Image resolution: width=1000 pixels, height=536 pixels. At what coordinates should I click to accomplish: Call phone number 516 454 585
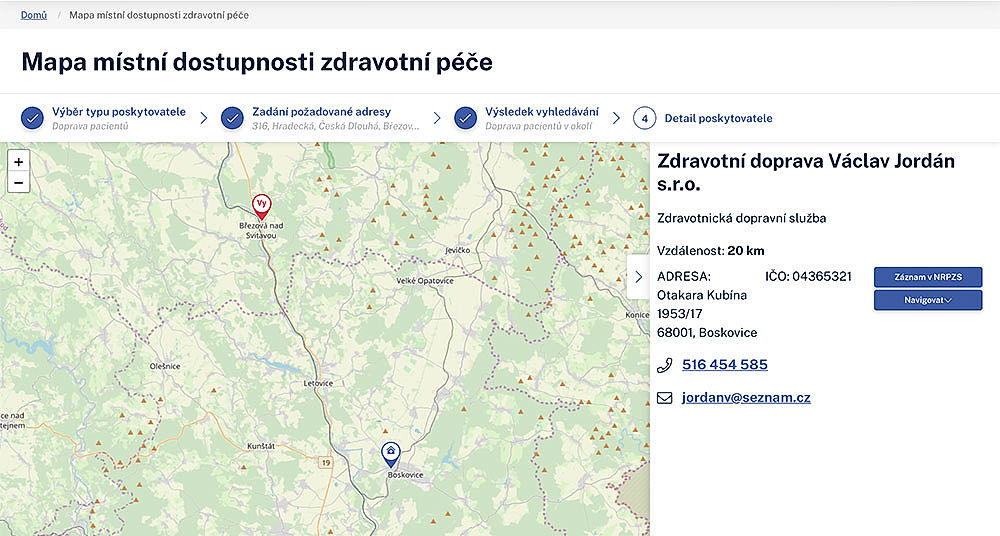pyautogui.click(x=724, y=365)
